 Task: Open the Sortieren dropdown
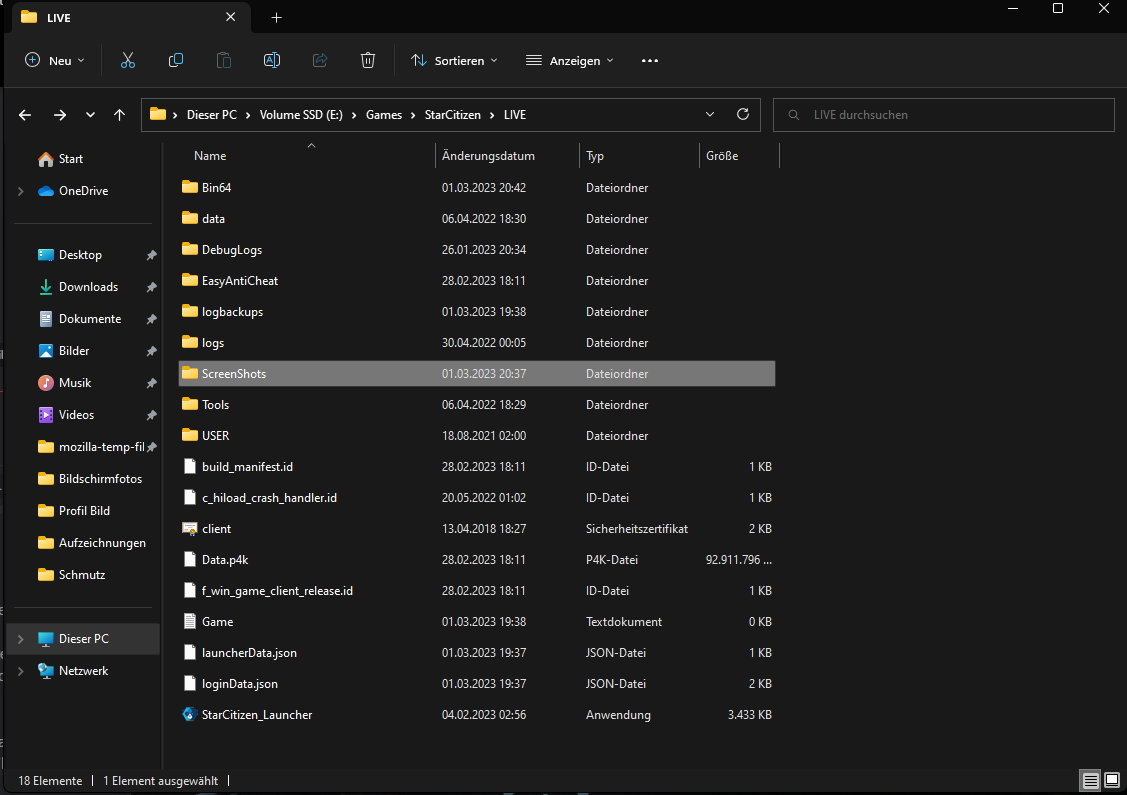point(454,60)
